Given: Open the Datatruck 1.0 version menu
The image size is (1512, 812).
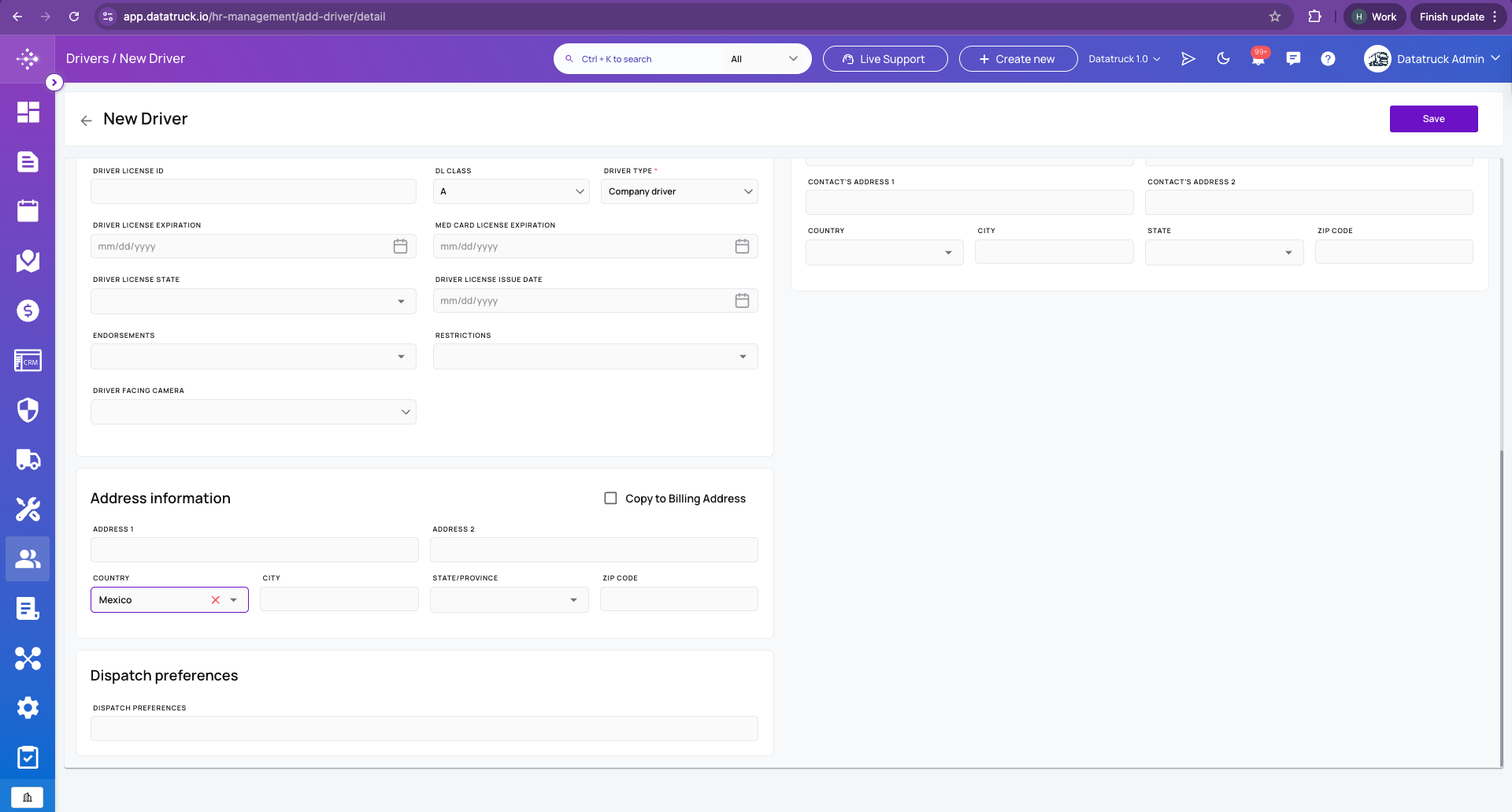Looking at the screenshot, I should point(1125,59).
